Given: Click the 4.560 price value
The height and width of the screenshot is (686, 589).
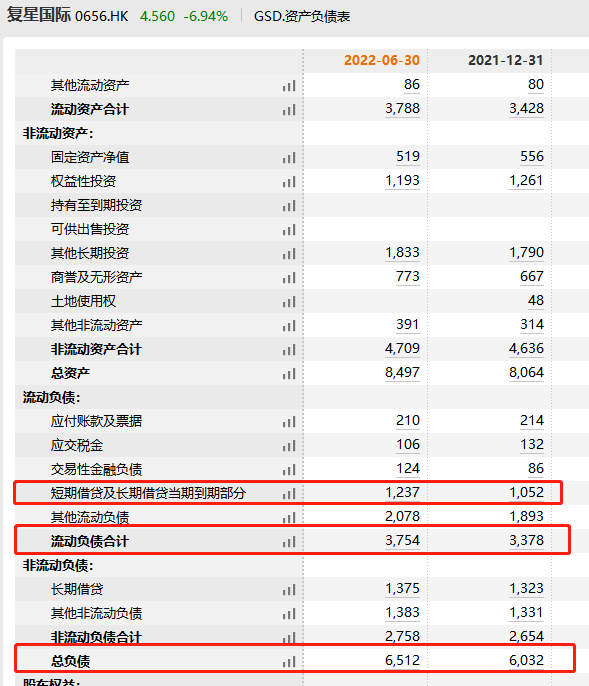Looking at the screenshot, I should 157,17.
